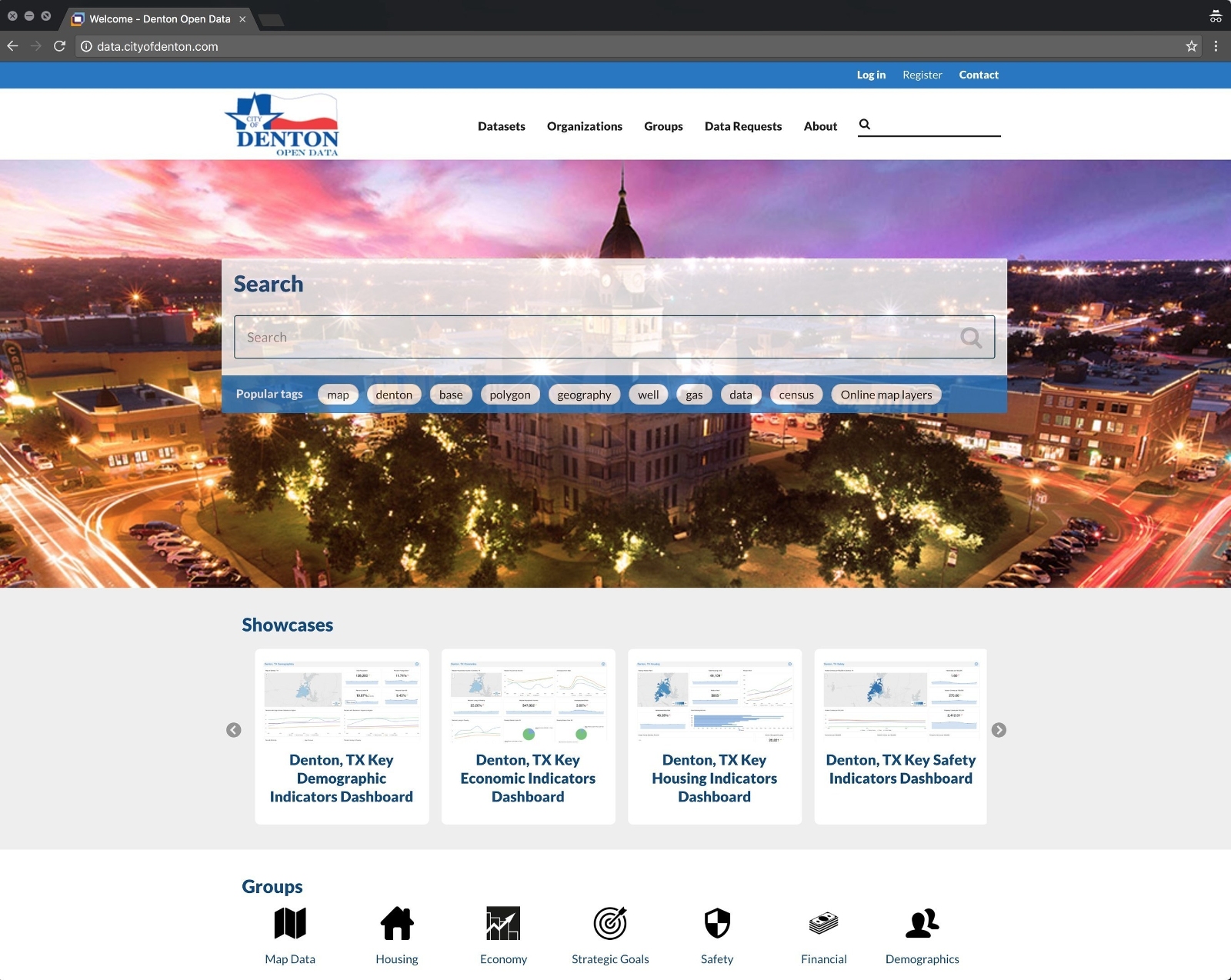Click the Log in link
1231x980 pixels.
pyautogui.click(x=870, y=75)
